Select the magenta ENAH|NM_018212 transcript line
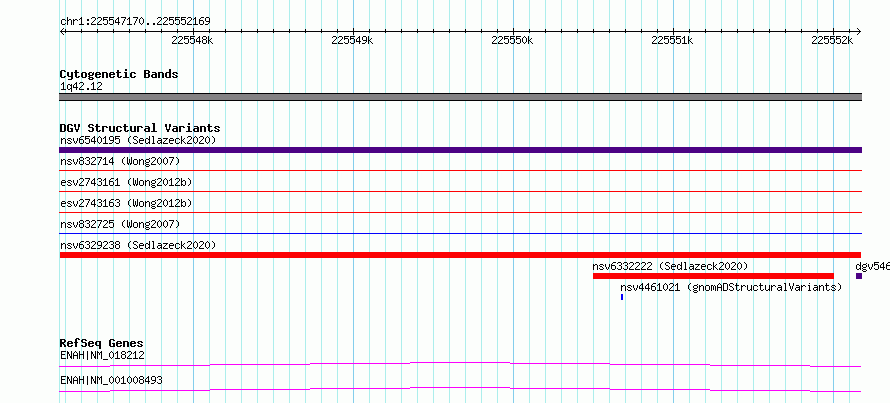 [460, 364]
